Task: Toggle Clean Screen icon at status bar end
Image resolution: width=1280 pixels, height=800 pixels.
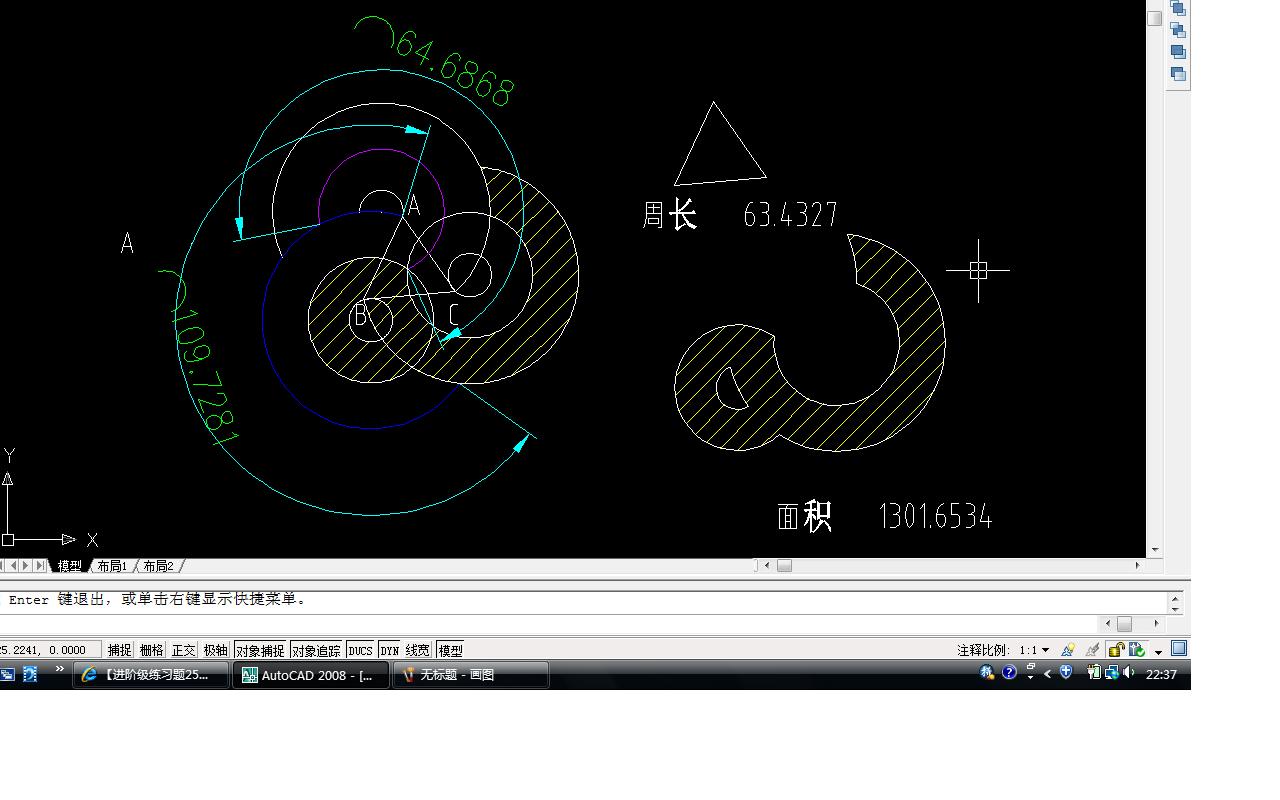Action: tap(1179, 649)
